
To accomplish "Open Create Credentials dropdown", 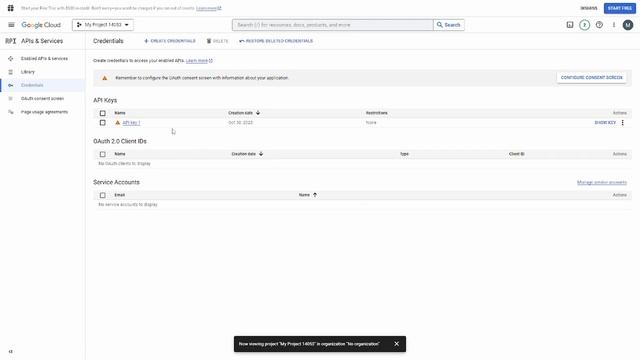I will click(x=170, y=41).
